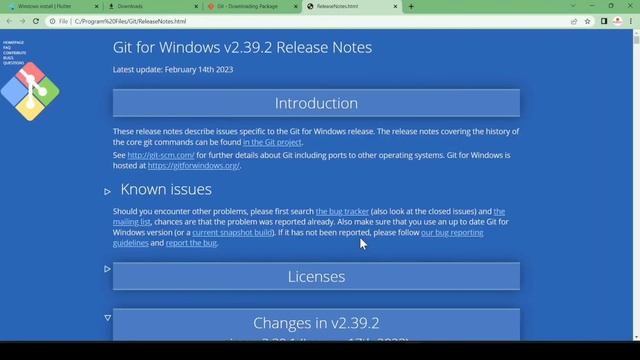The image size is (640, 360).
Task: Open the Chrome three-dot menu
Action: 631,21
